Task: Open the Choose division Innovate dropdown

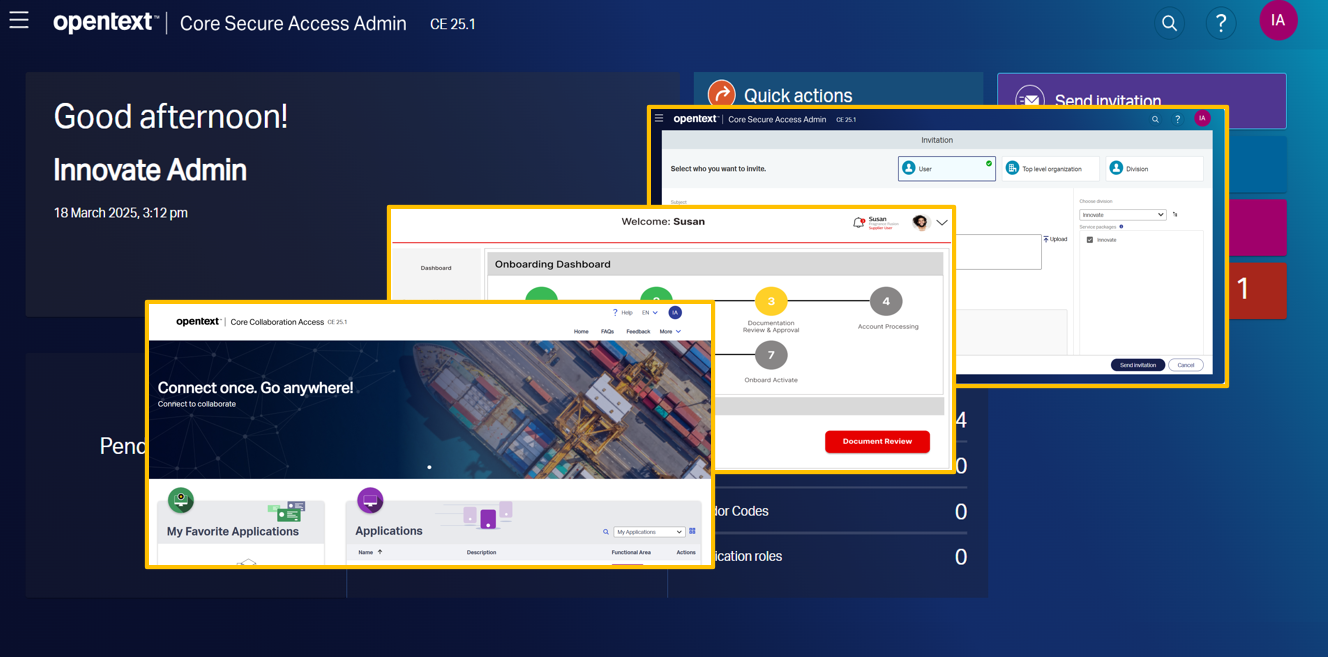Action: coord(1123,215)
